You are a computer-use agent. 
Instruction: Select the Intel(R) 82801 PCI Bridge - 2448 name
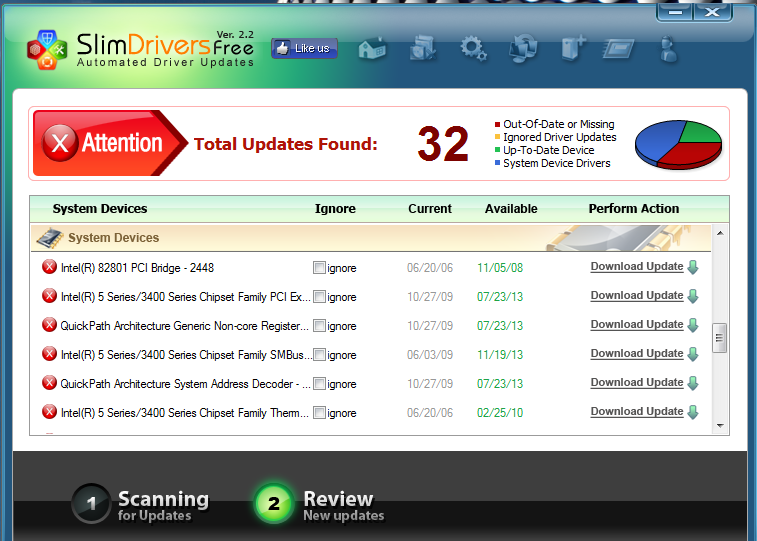(x=137, y=268)
